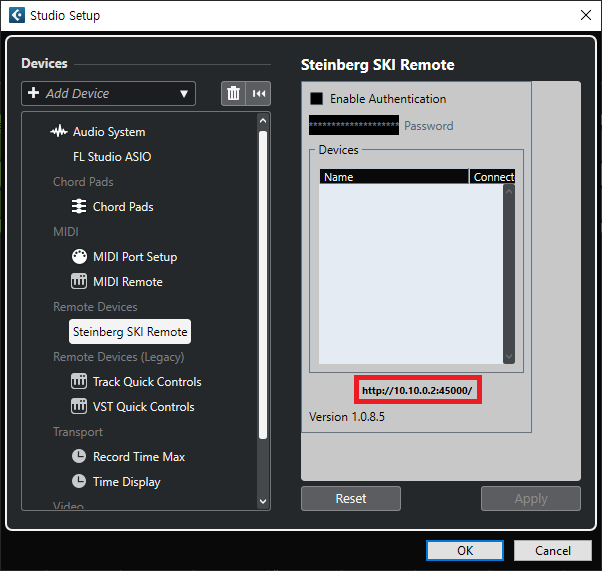Screen dimensions: 602x571
Task: Click the Remote Devices category heading
Action: [95, 307]
